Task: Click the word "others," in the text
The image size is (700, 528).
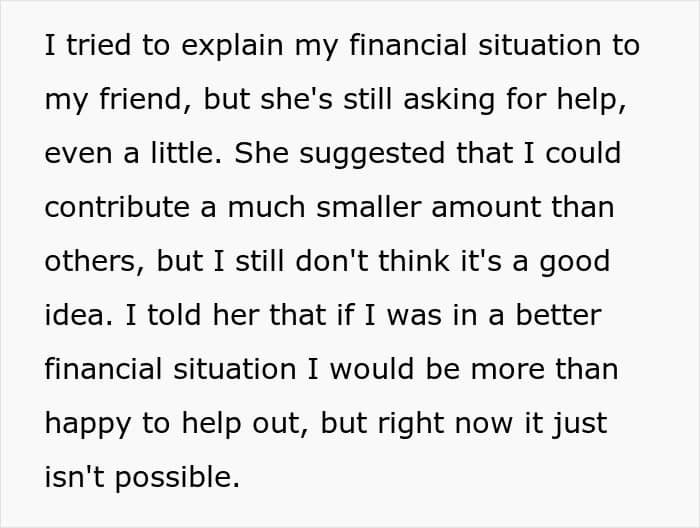Action: [95, 262]
